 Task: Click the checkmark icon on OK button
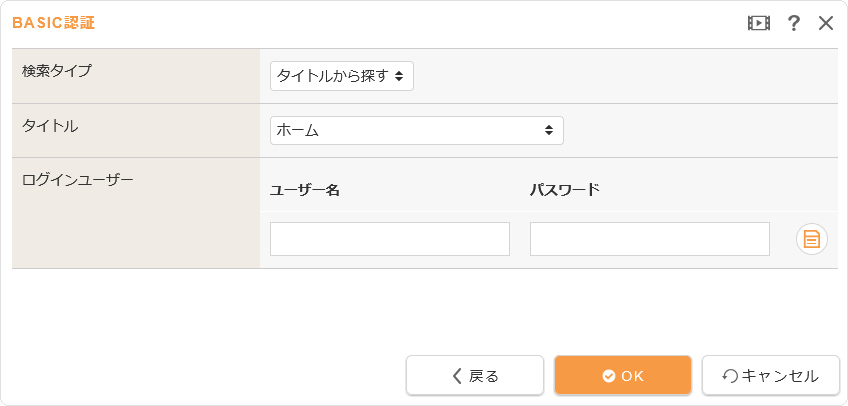pos(608,376)
